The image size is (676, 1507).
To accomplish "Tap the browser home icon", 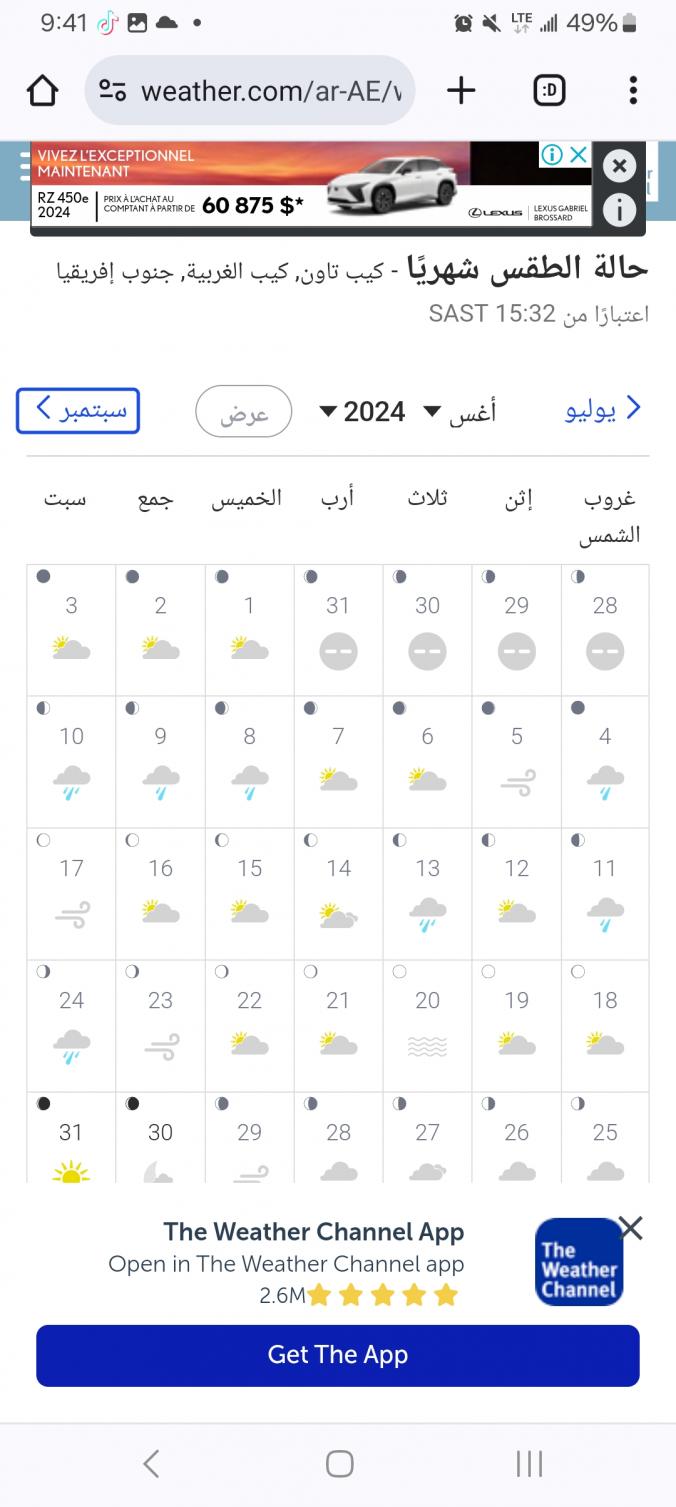I will (x=42, y=91).
